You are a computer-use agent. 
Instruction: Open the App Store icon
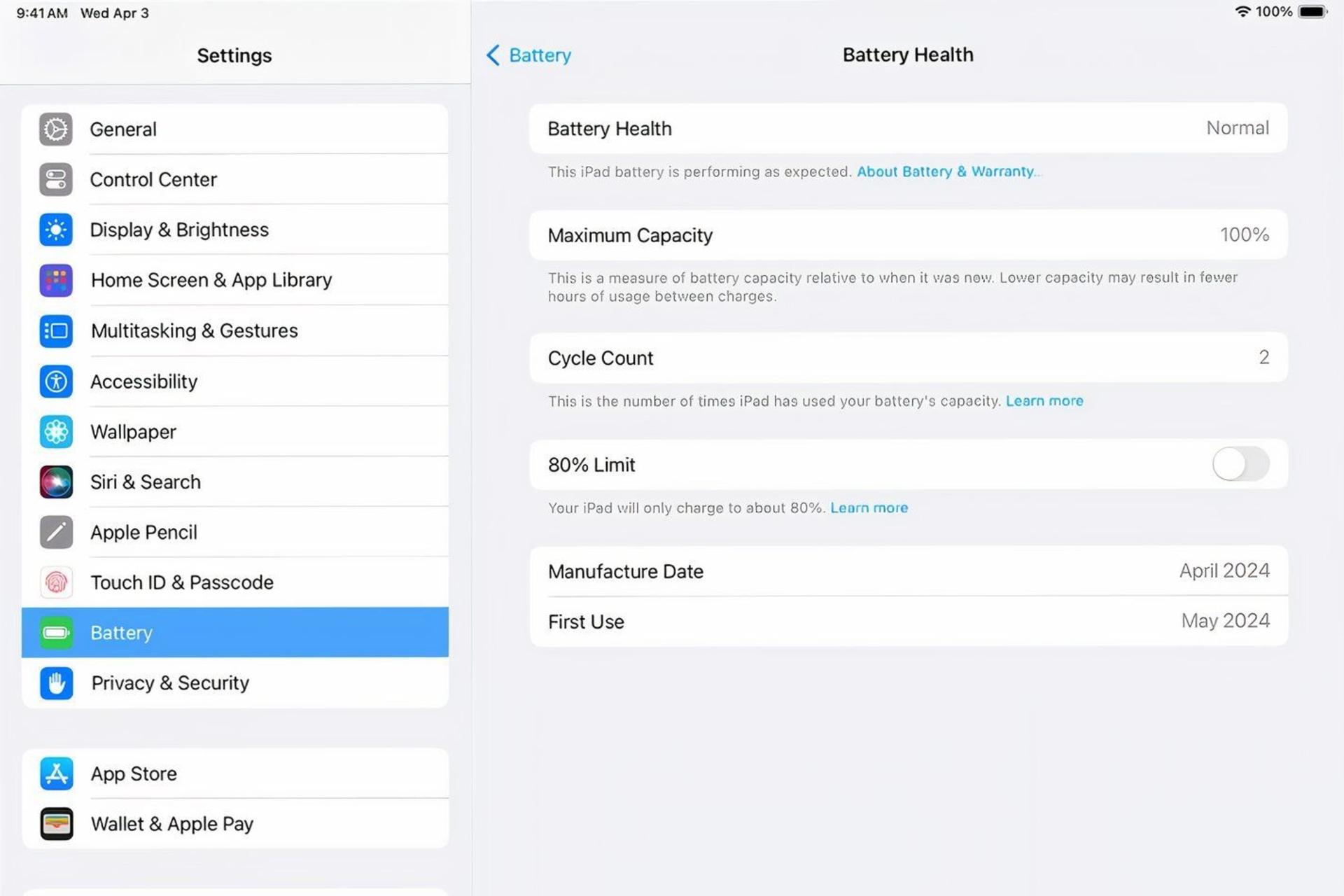(x=56, y=773)
